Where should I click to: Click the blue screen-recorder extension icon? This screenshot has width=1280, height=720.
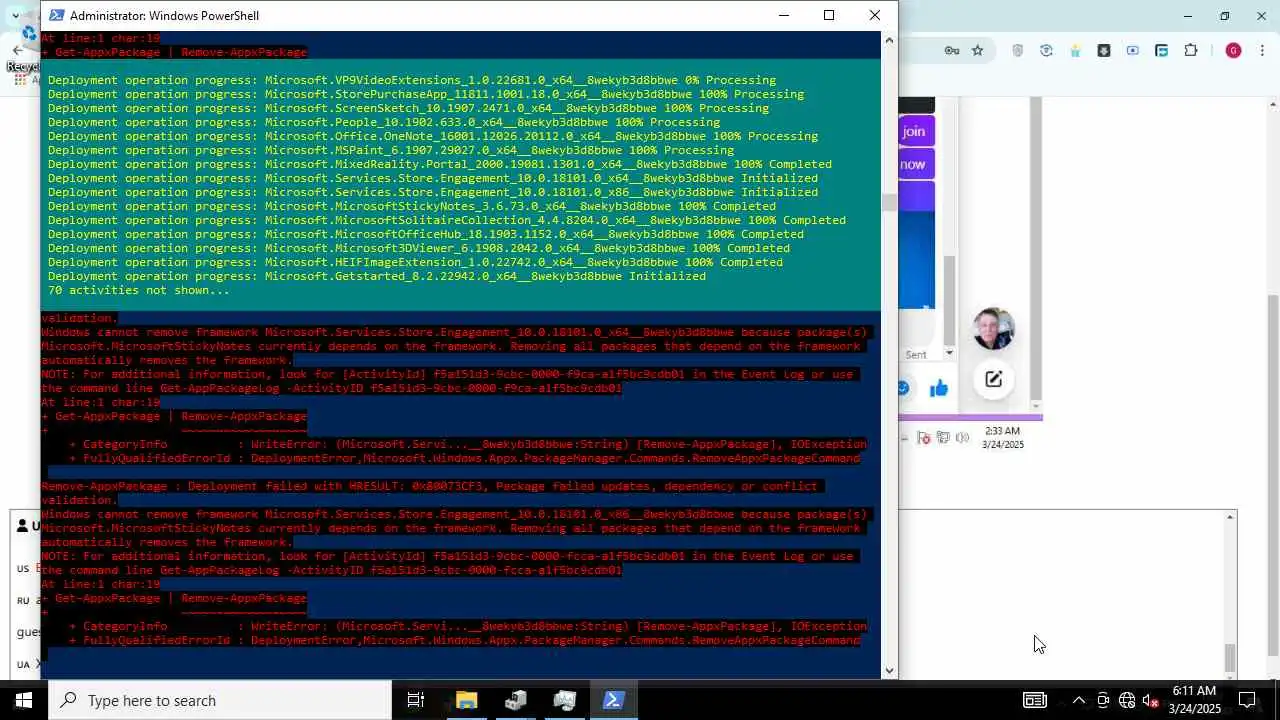1133,50
